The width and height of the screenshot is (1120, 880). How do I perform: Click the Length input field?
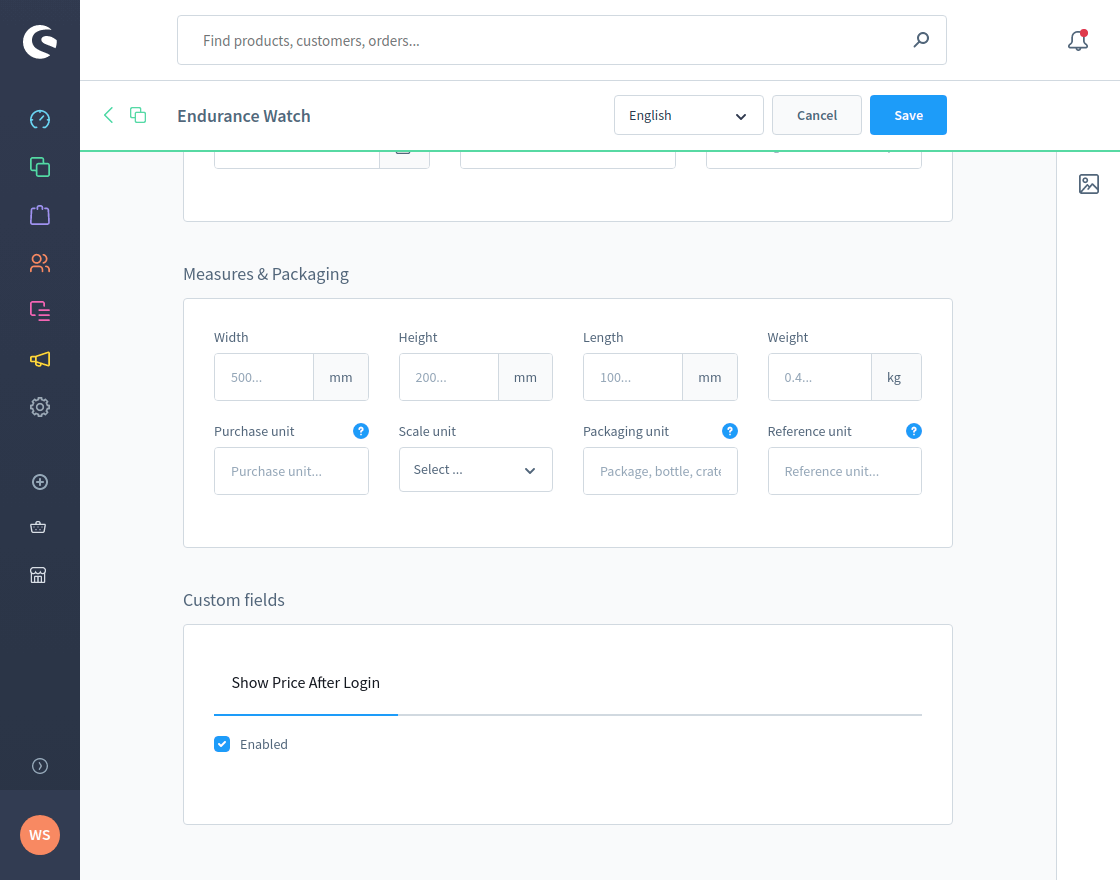coord(633,377)
